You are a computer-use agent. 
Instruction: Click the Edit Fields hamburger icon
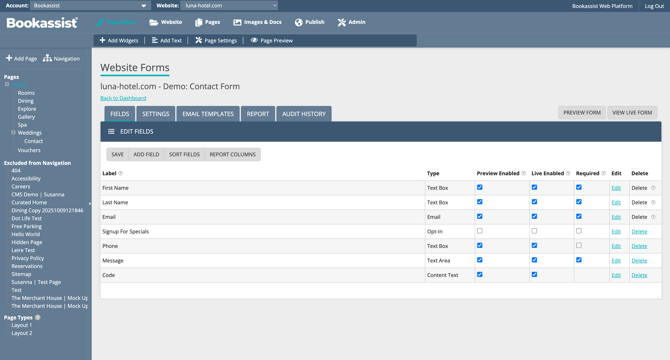tap(111, 132)
